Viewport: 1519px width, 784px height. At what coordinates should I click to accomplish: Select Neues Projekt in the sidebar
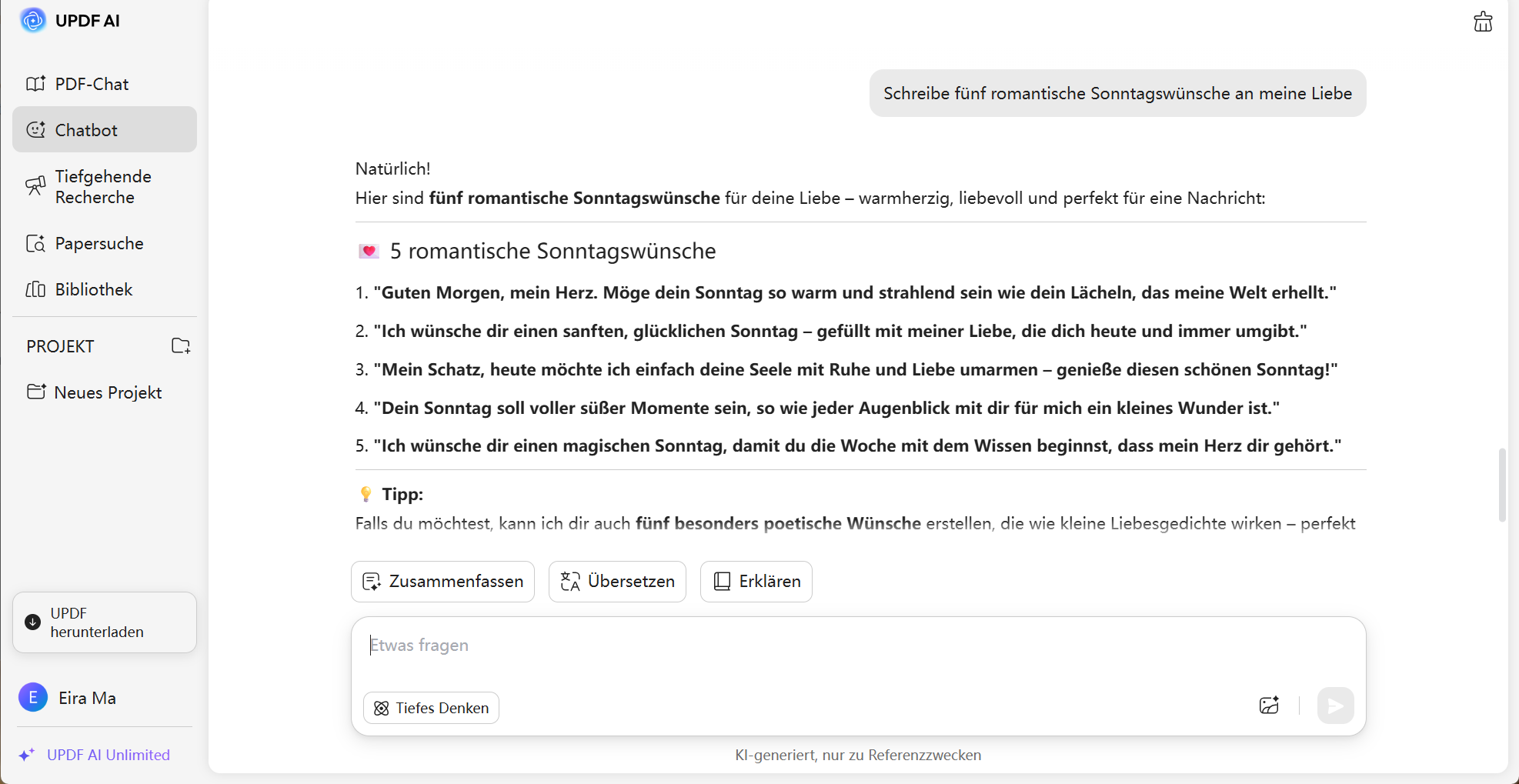[108, 392]
